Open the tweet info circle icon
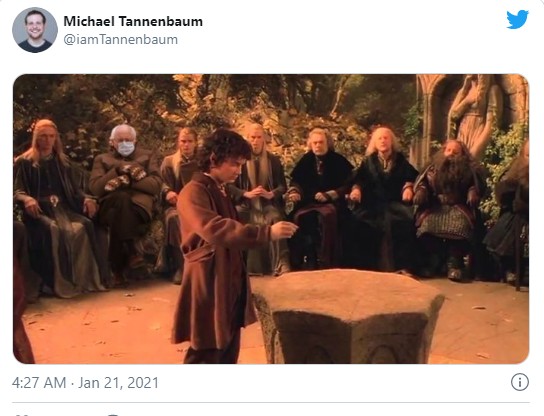Viewport: 544px width, 416px height. (520, 382)
